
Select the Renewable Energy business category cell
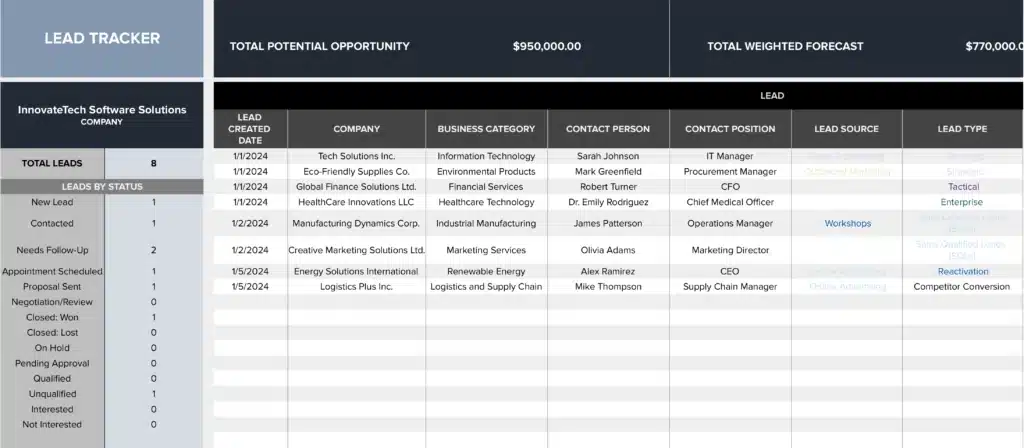[x=486, y=272]
